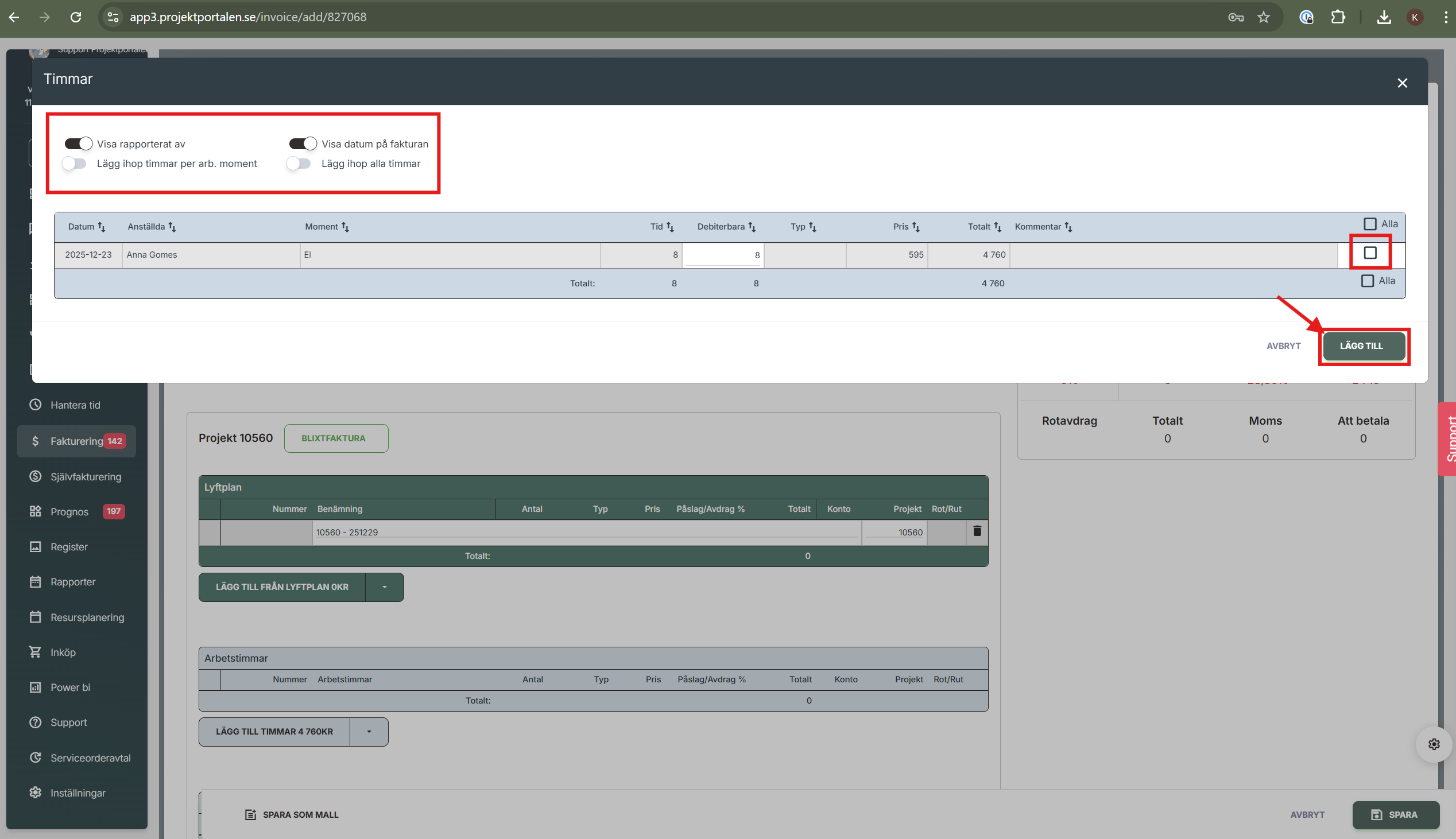The width and height of the screenshot is (1456, 839).
Task: Open Fakturering in the sidebar
Action: coord(76,441)
